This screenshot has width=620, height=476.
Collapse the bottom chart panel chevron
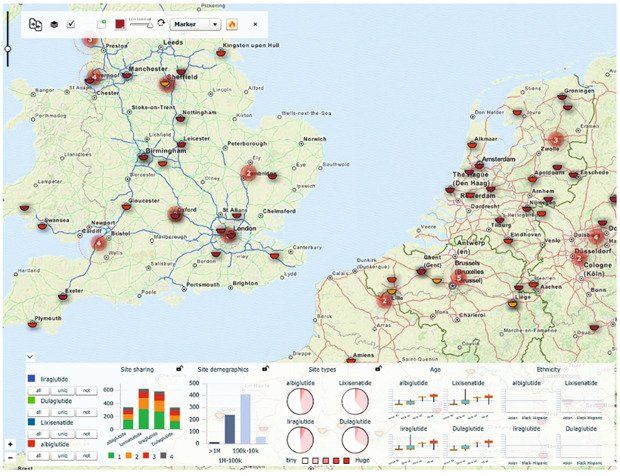30,356
